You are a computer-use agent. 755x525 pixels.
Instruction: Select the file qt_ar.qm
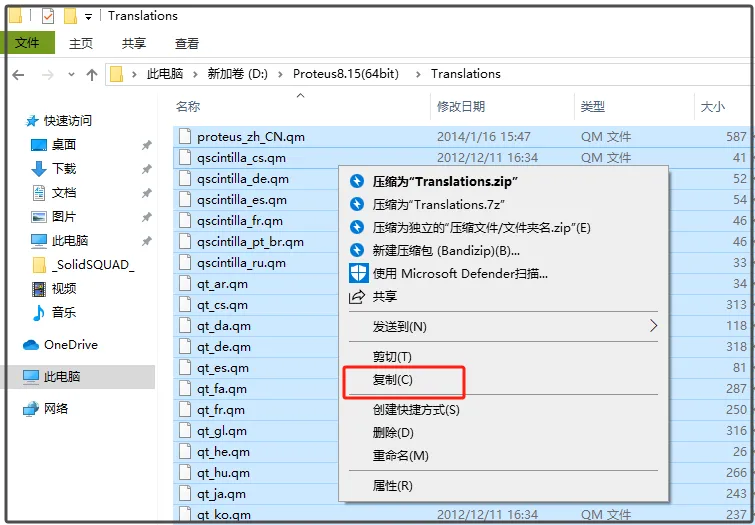click(x=222, y=284)
